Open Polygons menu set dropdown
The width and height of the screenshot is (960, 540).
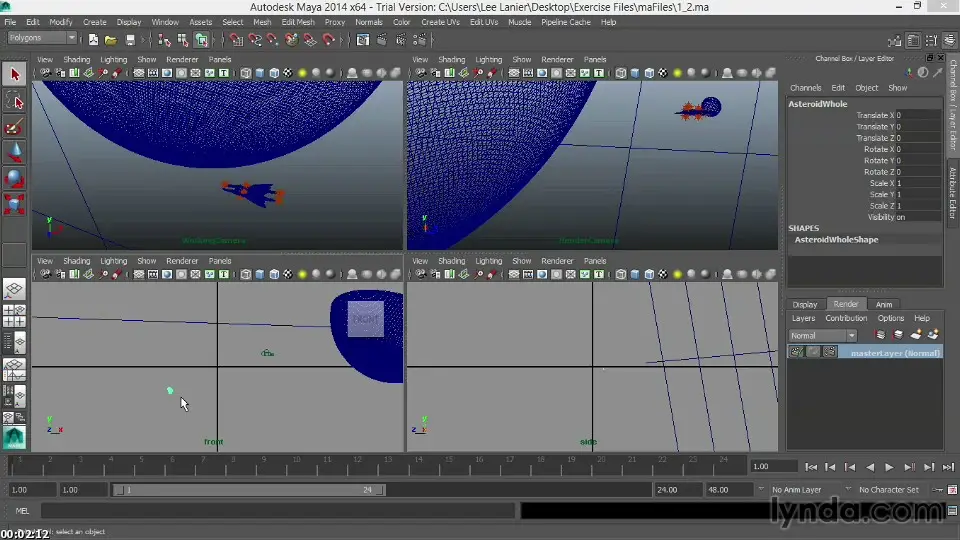(x=42, y=38)
